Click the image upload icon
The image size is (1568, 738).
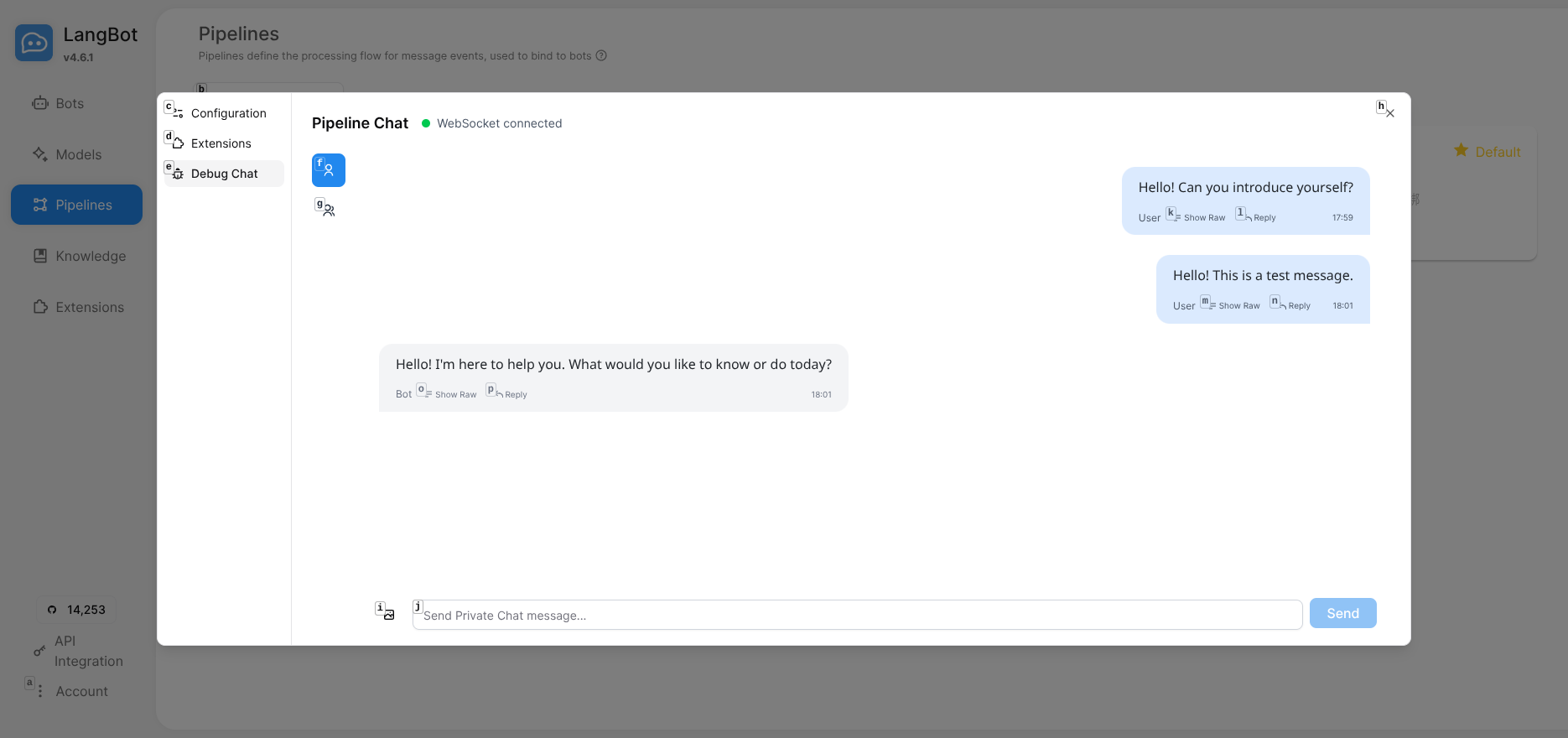[388, 614]
